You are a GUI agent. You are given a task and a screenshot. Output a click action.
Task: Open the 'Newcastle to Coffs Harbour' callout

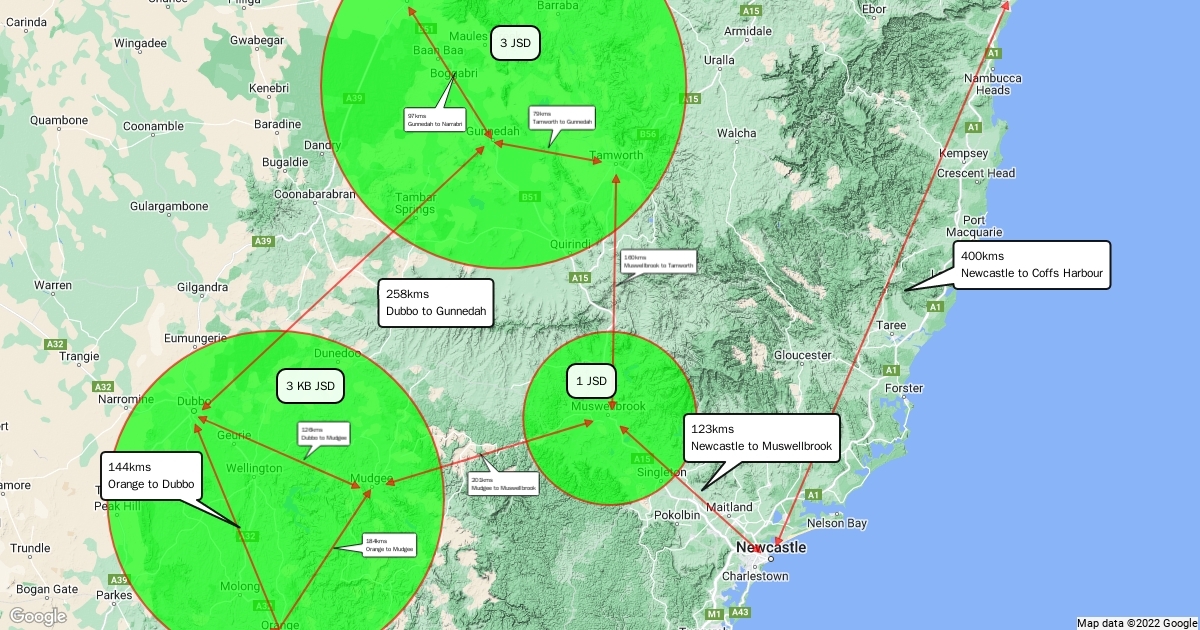coord(1031,265)
